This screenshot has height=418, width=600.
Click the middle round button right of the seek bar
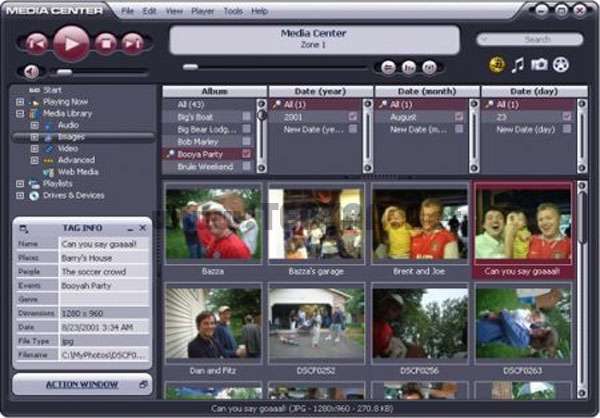coord(409,68)
